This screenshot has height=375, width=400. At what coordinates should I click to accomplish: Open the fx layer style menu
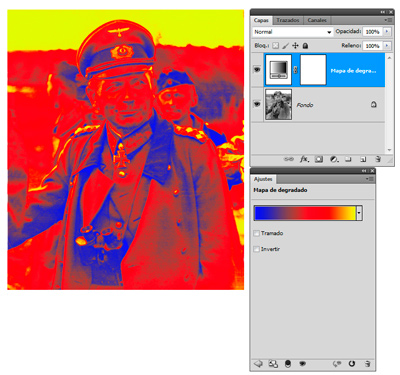click(304, 159)
